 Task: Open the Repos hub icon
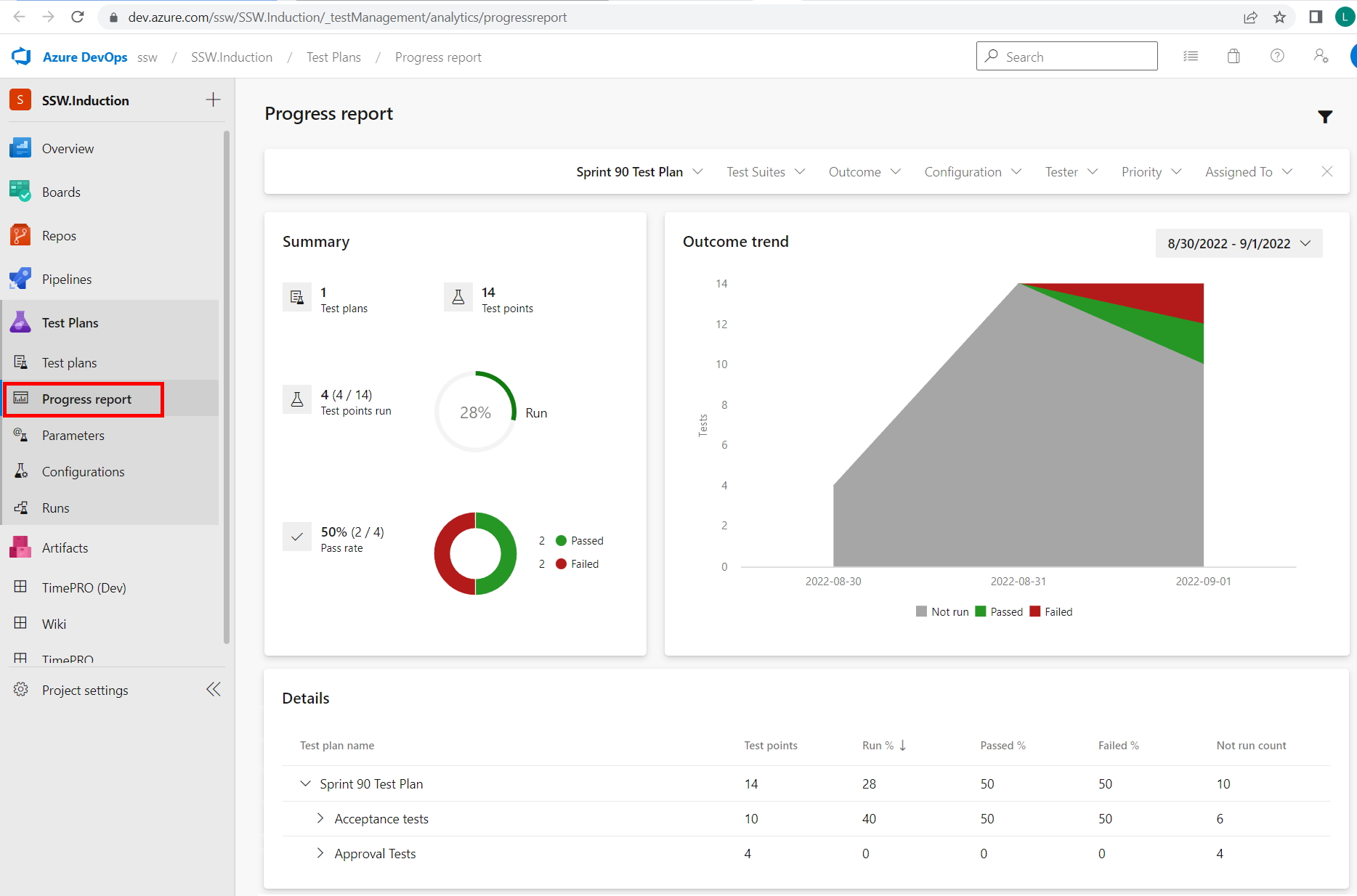coord(20,235)
